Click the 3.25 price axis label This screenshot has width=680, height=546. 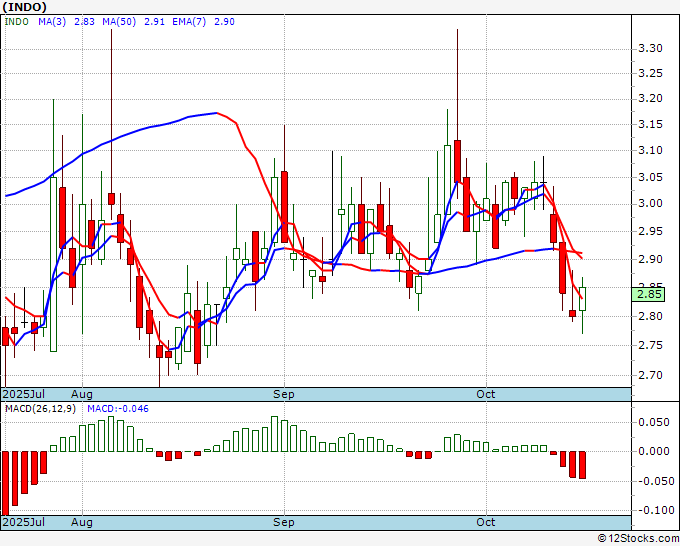651,73
